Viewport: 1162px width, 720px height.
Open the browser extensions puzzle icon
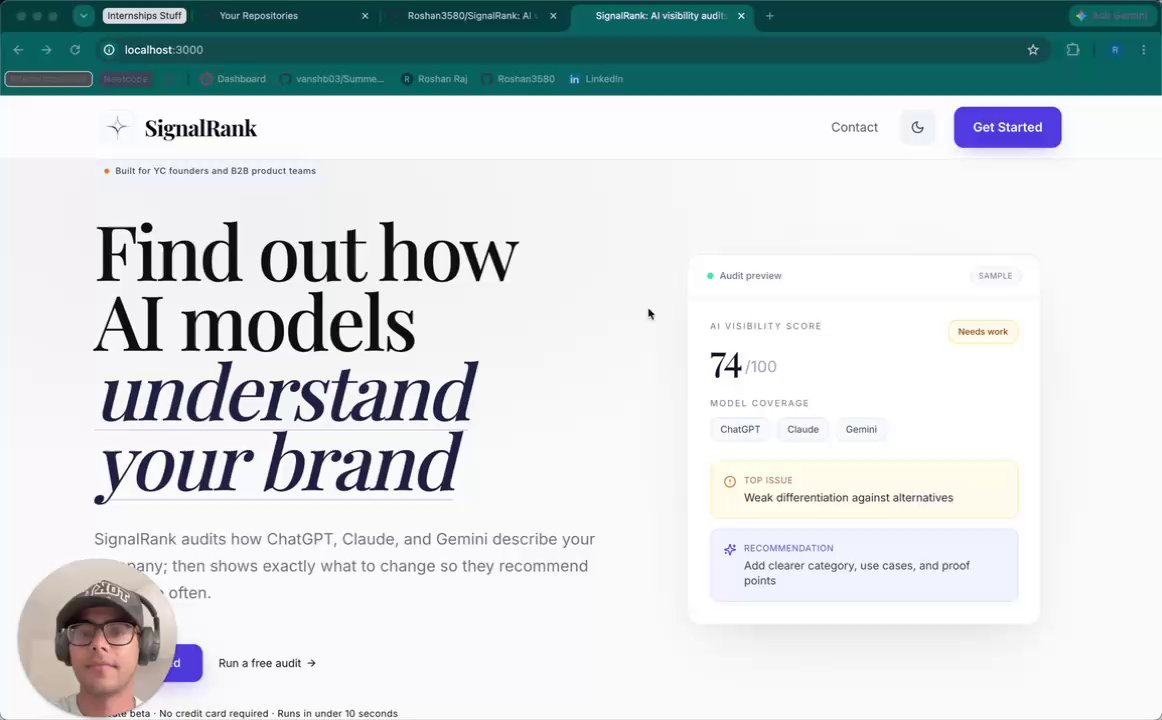click(1072, 50)
